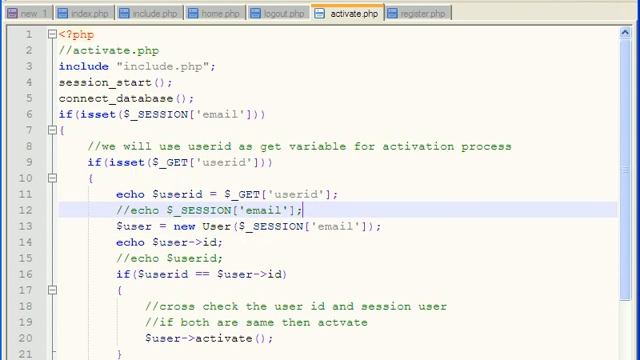Click the cross check comment line 18

[296, 307]
